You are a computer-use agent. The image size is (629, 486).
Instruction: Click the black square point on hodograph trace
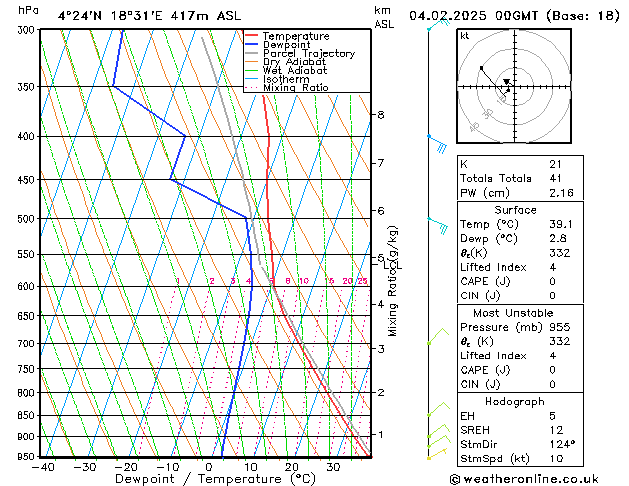click(x=481, y=68)
